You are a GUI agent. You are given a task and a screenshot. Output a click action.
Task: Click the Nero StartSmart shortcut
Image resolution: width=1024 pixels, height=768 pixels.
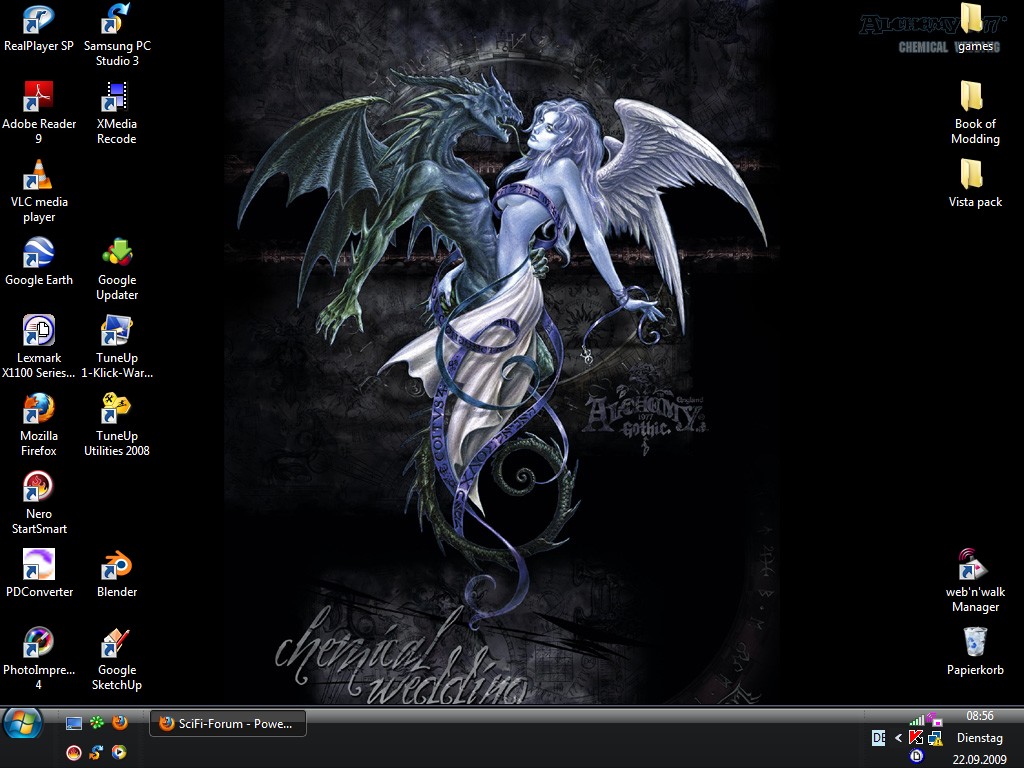39,488
